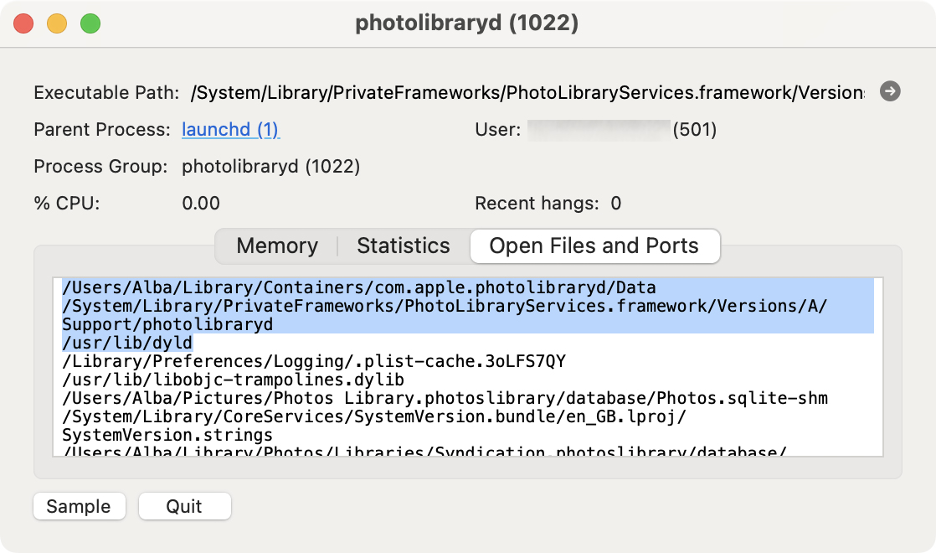The width and height of the screenshot is (936, 554).
Task: Close the photolibraryd window with red button
Action: coord(24,23)
